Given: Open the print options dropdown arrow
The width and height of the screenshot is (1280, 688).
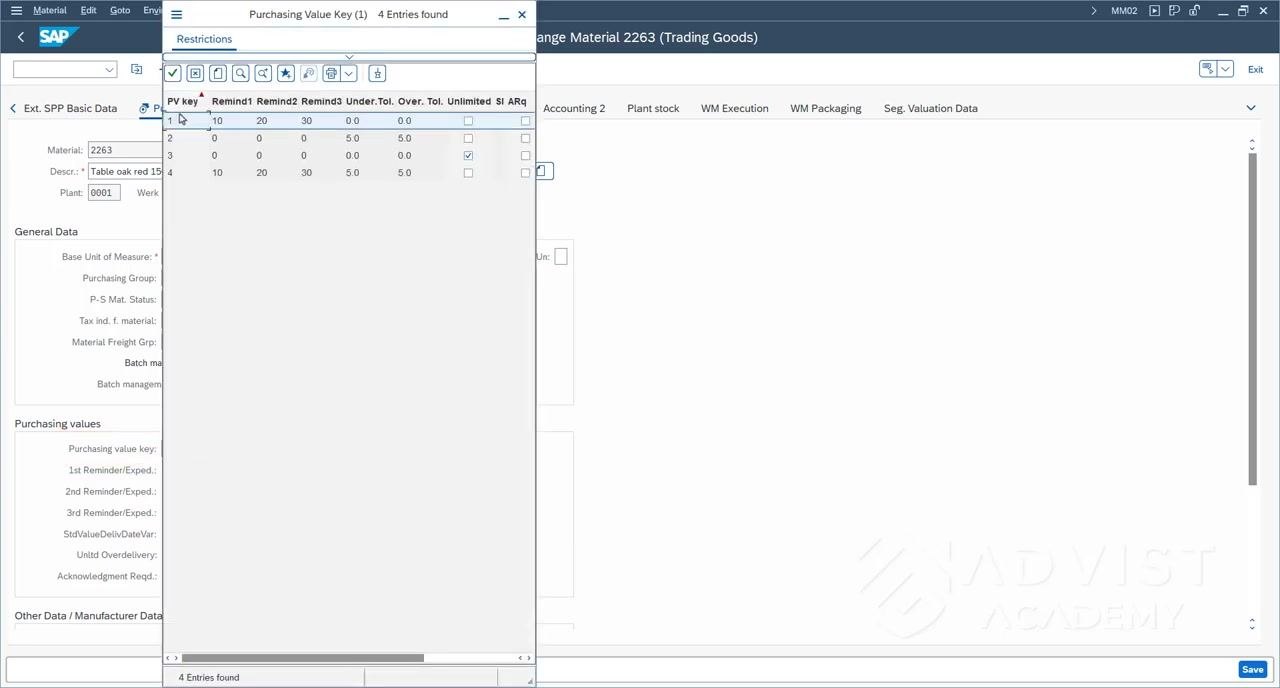Looking at the screenshot, I should pyautogui.click(x=348, y=73).
